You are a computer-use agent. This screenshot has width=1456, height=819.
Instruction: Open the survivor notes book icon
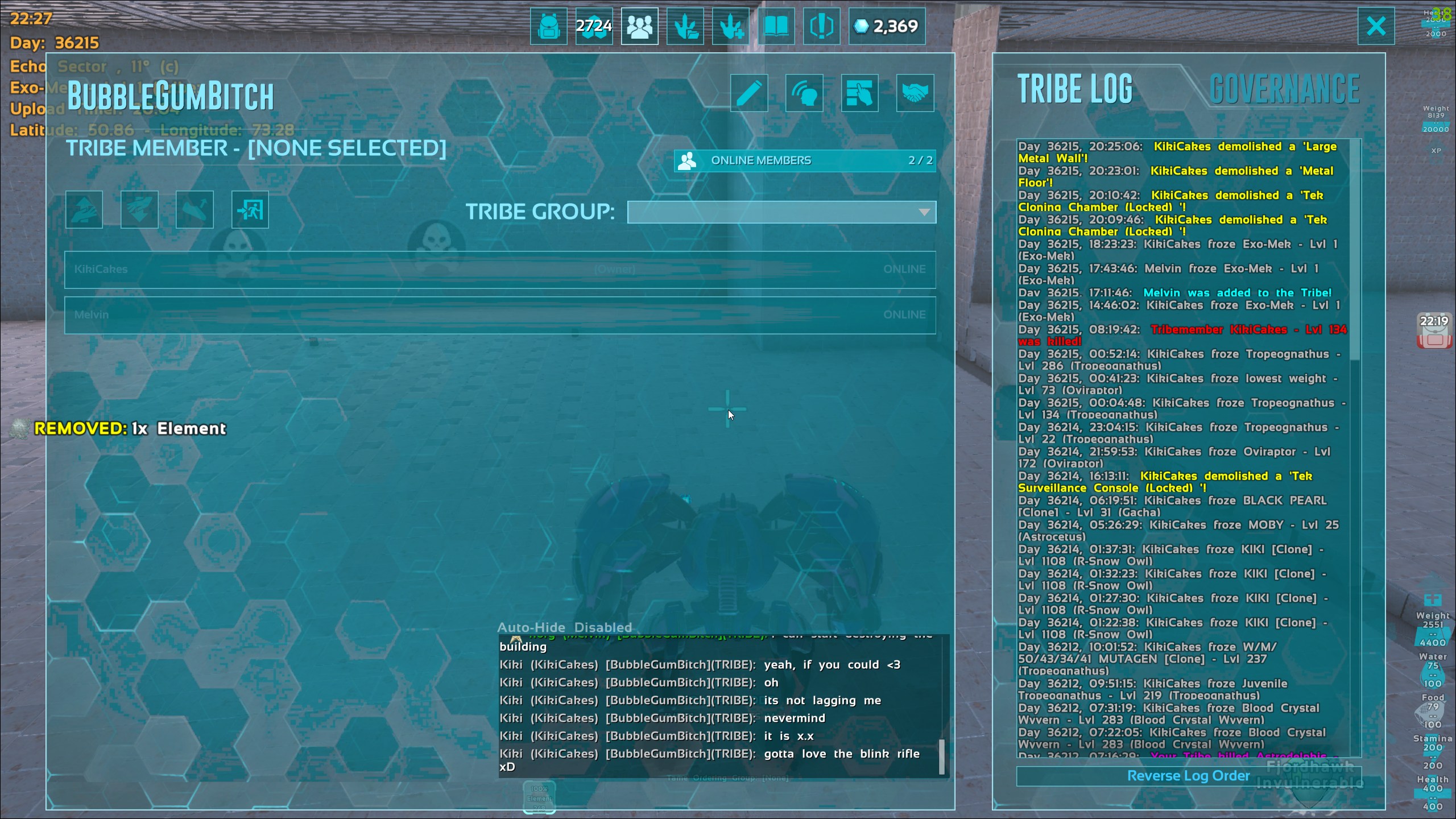[x=776, y=26]
